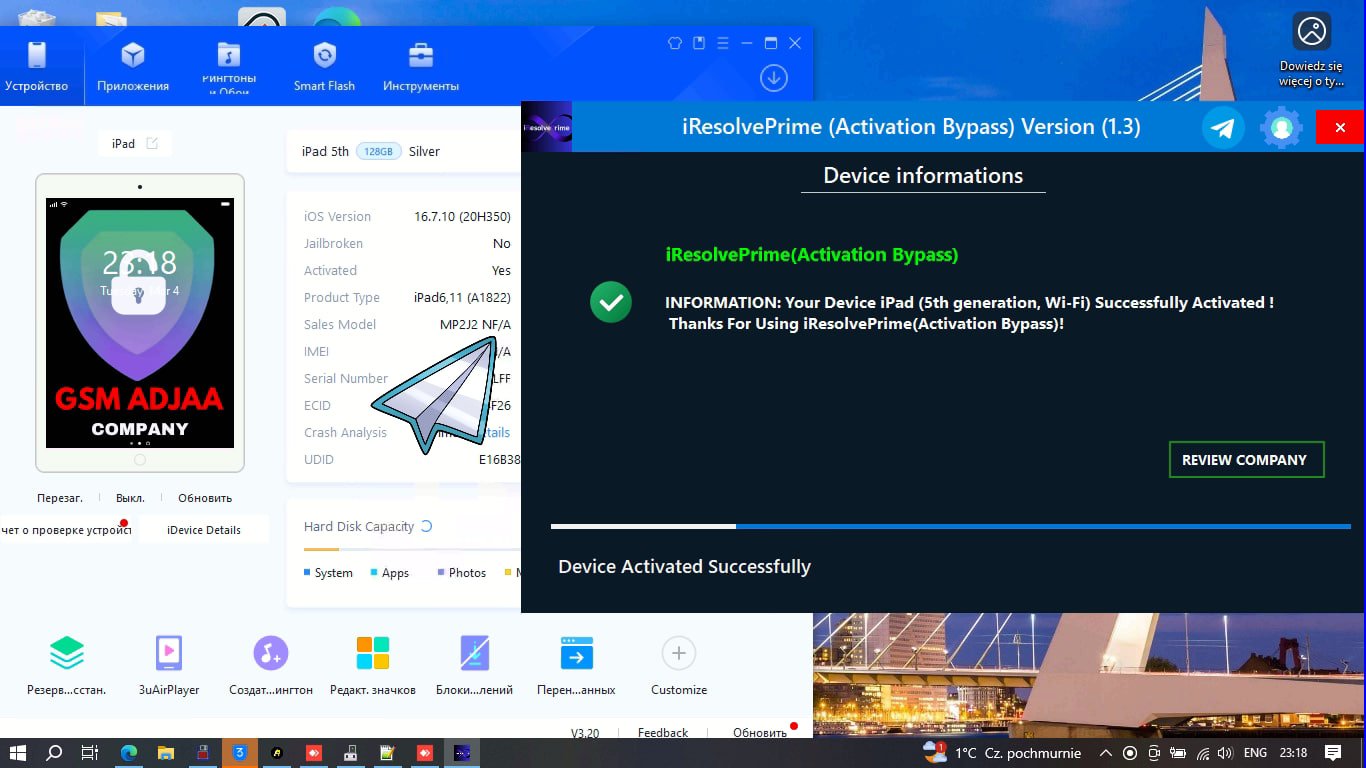Image resolution: width=1366 pixels, height=768 pixels.
Task: Switch to the Smart Flash tab
Action: (324, 66)
